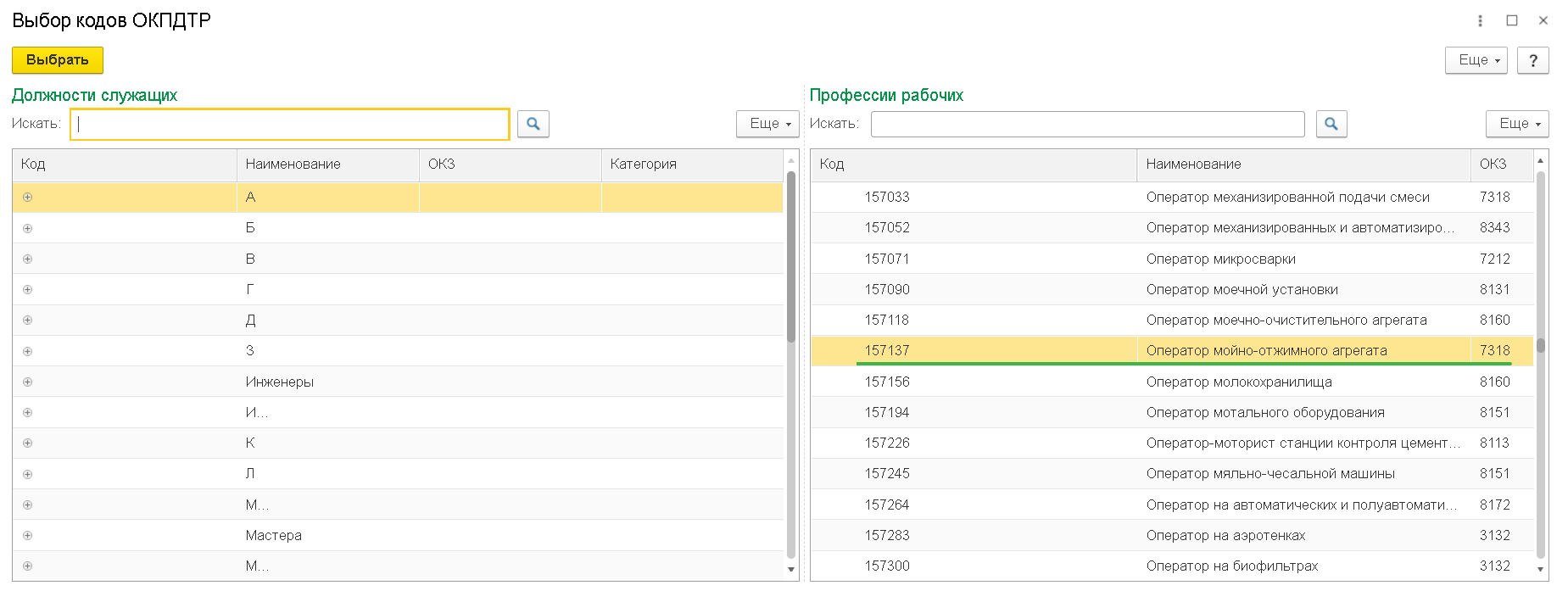Open Еще menu in Профессии рабочих panel

(1516, 124)
